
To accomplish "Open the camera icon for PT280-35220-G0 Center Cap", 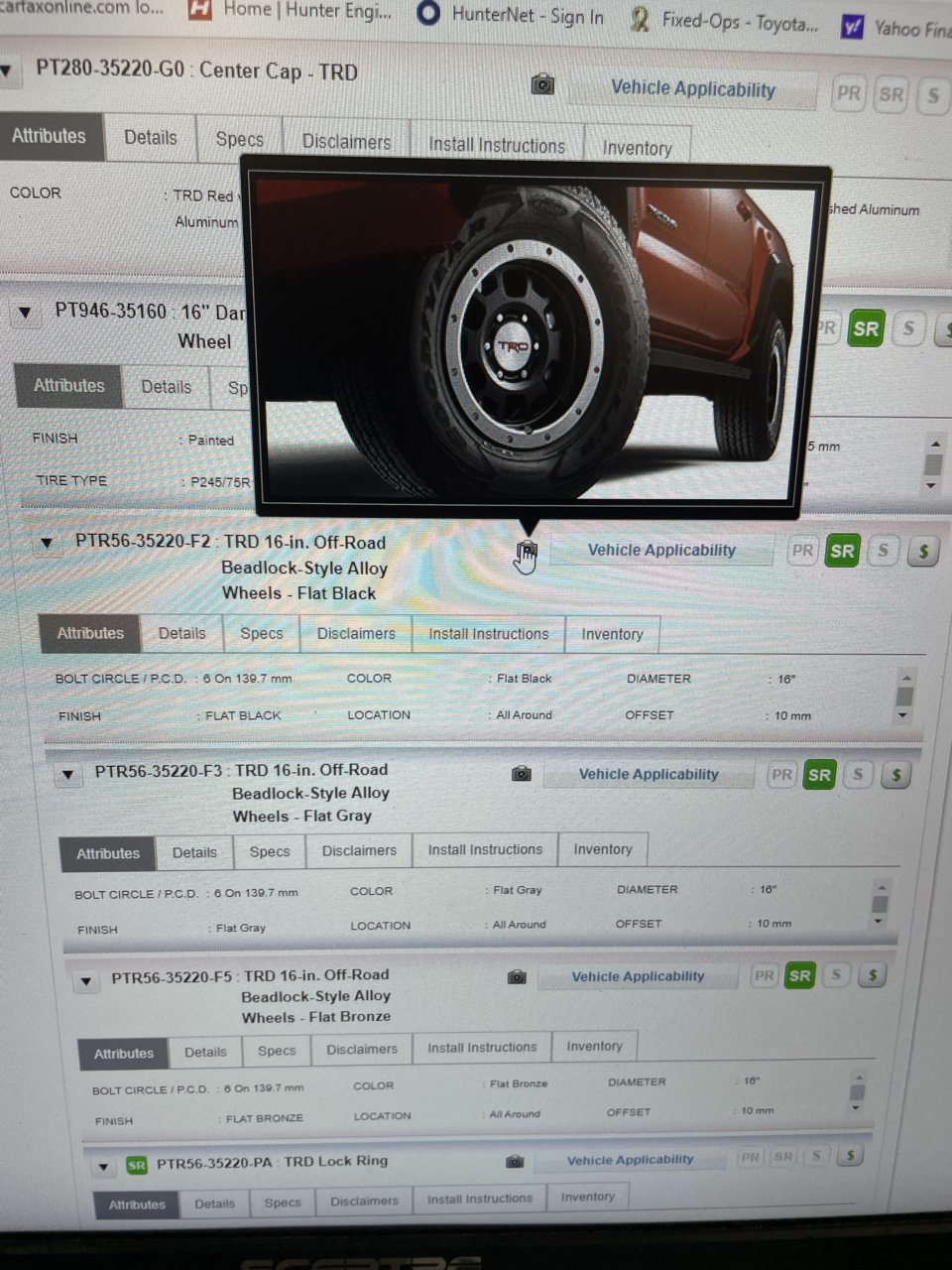I will pyautogui.click(x=542, y=84).
